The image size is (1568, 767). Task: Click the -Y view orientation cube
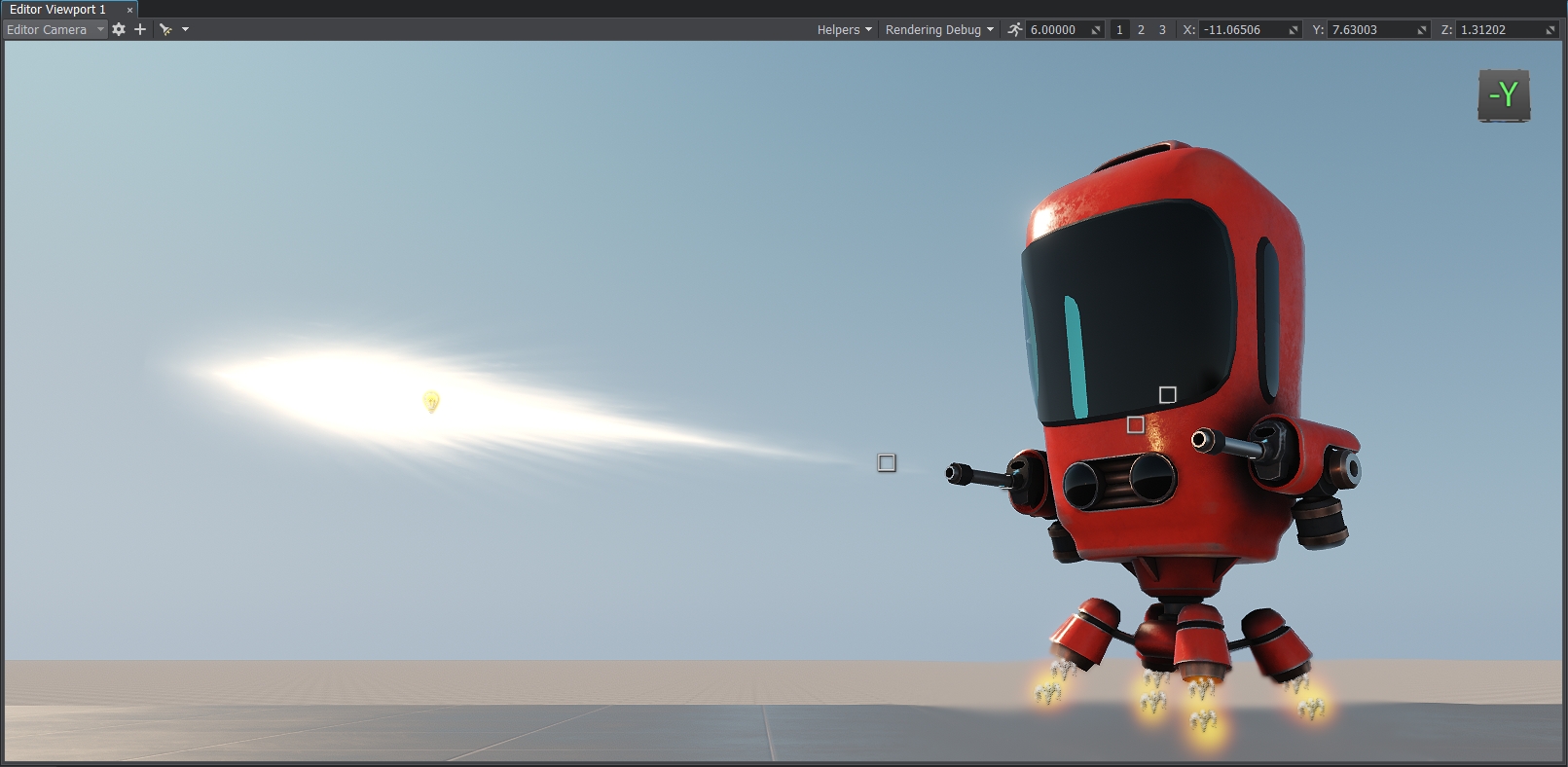pyautogui.click(x=1504, y=95)
